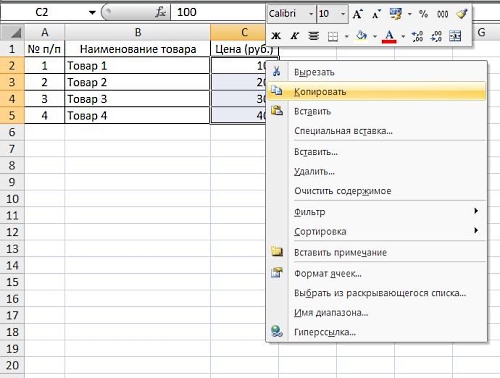Decrease decimal places
Image resolution: width=500 pixels, height=378 pixels.
pyautogui.click(x=436, y=36)
